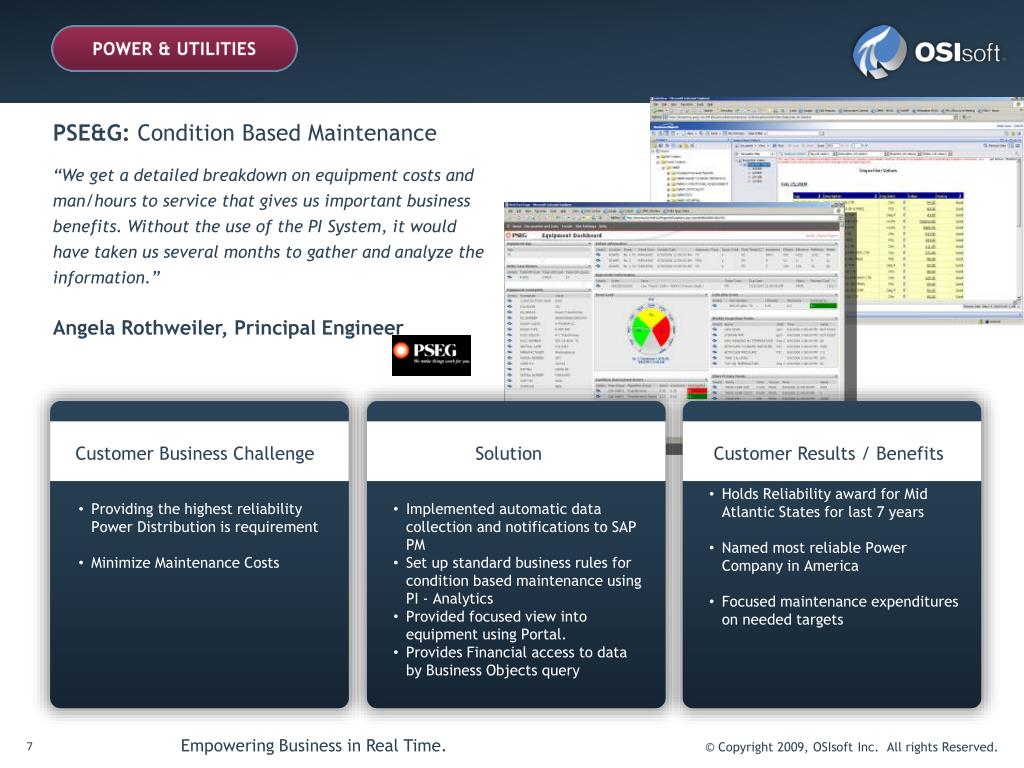Screen dimensions: 1024x768
Task: Click the slide number 7
Action: pyautogui.click(x=29, y=746)
